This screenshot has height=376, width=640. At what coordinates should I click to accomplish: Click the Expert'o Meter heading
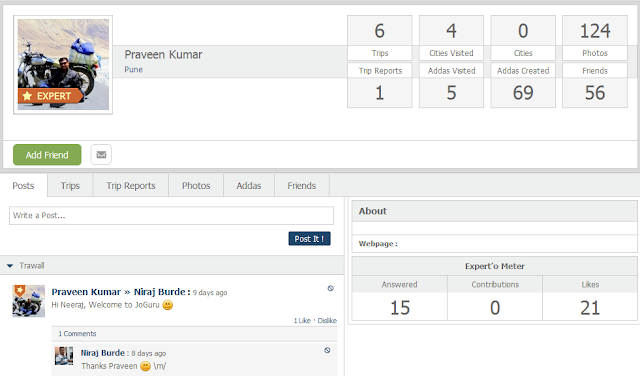(x=495, y=266)
